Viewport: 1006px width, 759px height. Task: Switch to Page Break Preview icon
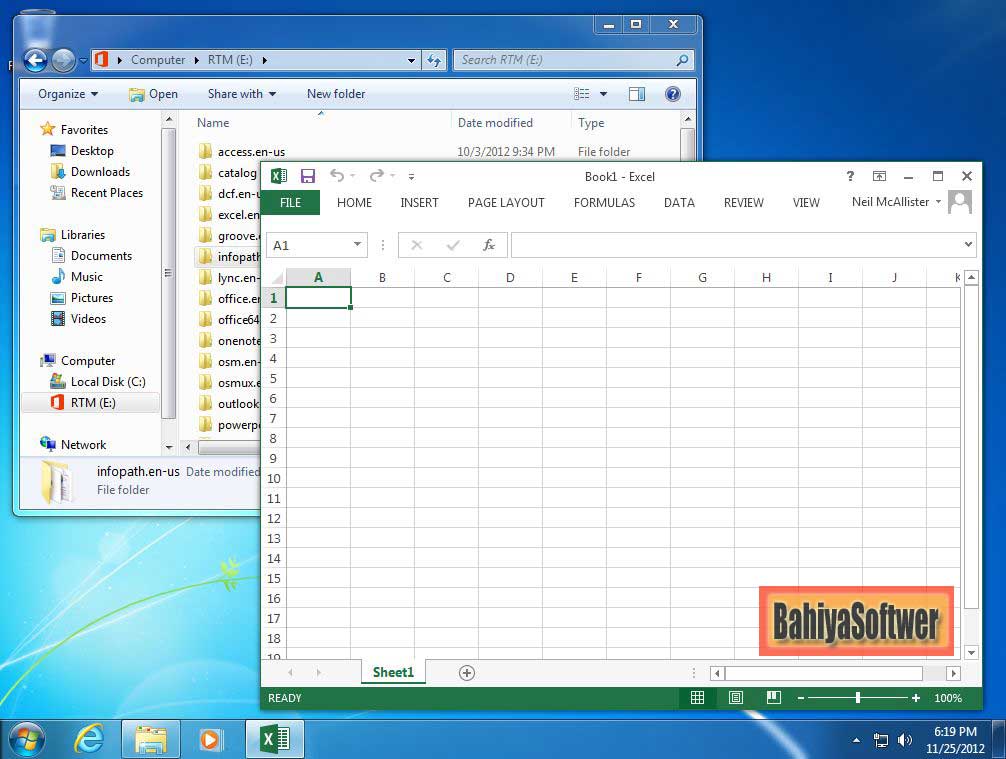pos(774,697)
